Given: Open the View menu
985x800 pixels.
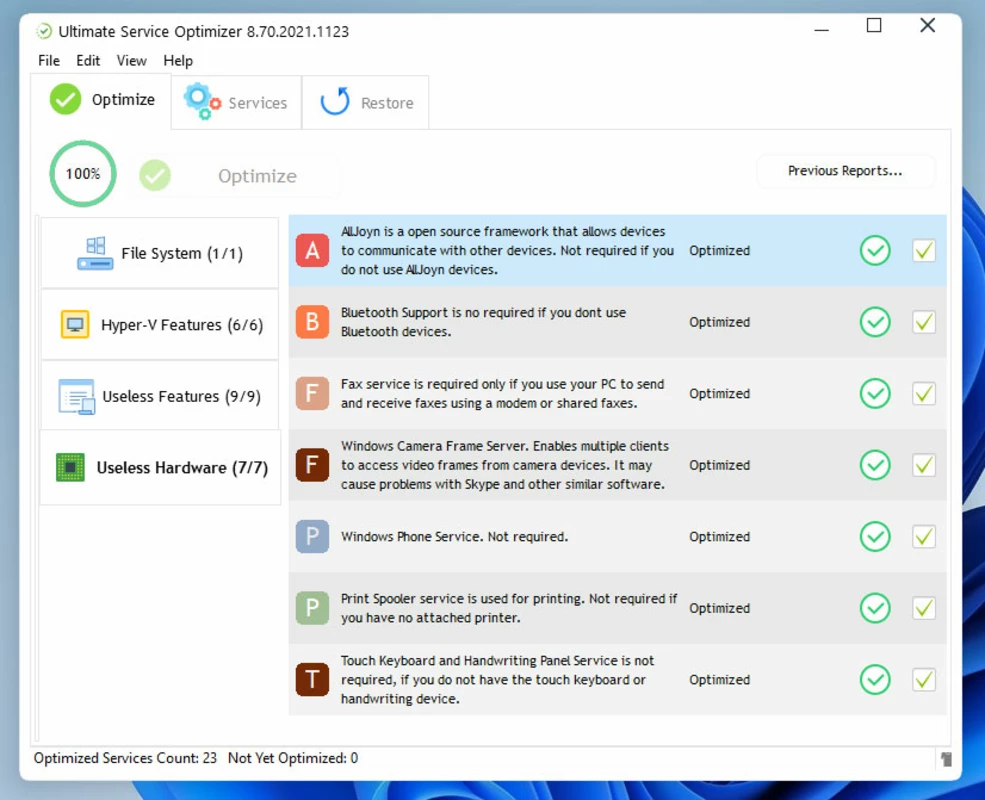Looking at the screenshot, I should pos(131,61).
